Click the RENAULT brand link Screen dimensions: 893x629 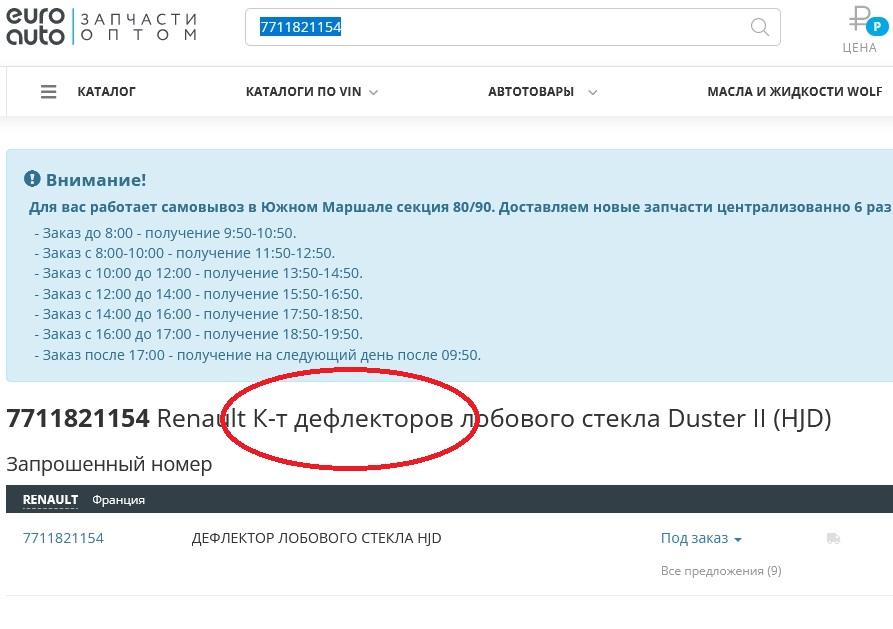click(50, 500)
